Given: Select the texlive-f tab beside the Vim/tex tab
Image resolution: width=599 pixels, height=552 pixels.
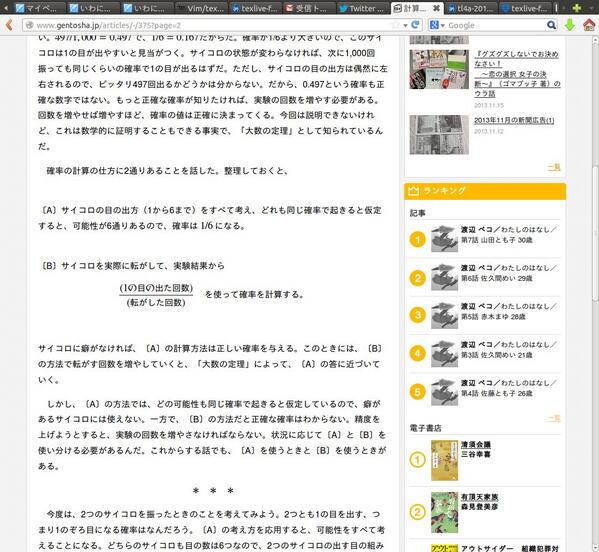Looking at the screenshot, I should click(255, 8).
